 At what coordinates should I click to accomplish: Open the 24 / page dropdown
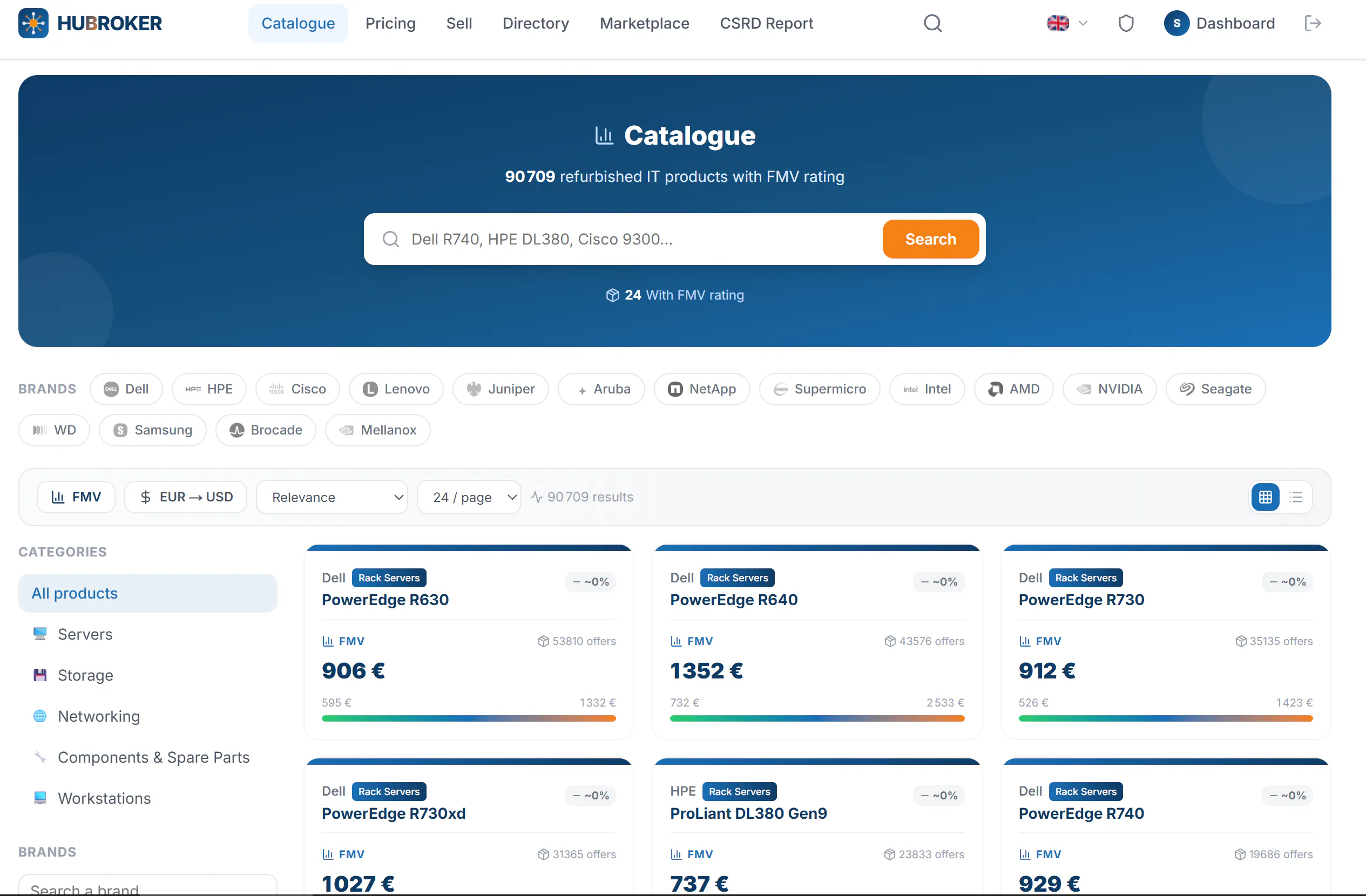[469, 497]
